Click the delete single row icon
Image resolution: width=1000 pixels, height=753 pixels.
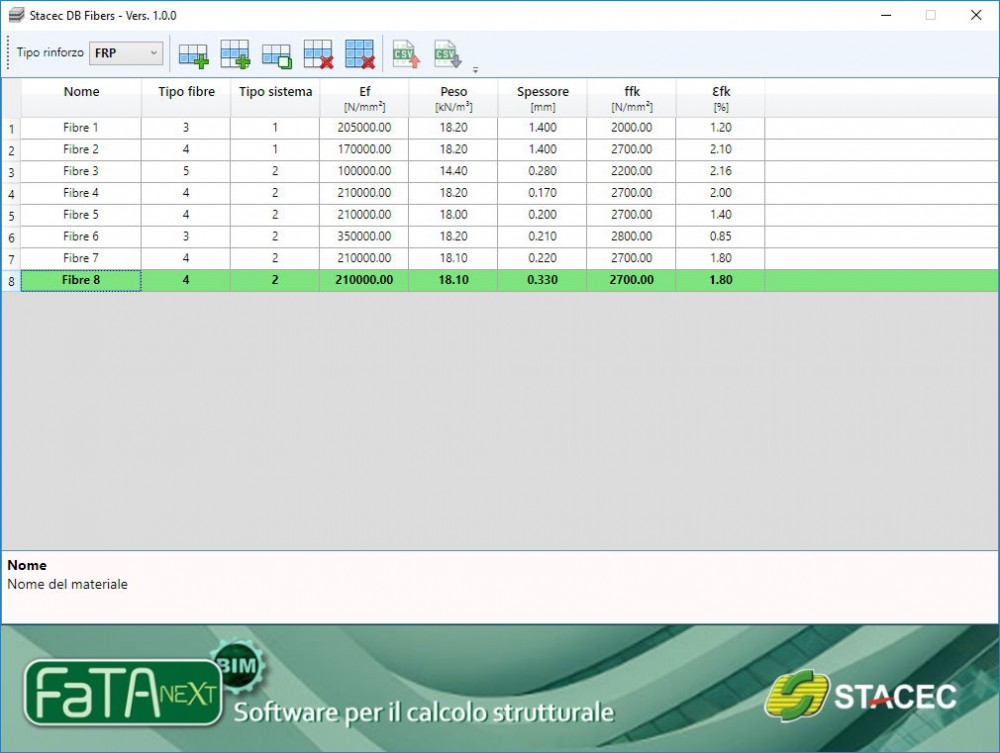(x=318, y=55)
